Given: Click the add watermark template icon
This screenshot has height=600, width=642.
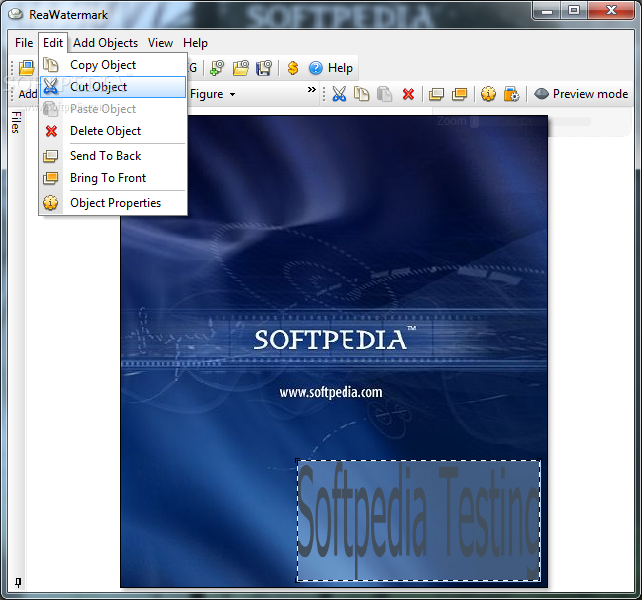Looking at the screenshot, I should tap(217, 68).
